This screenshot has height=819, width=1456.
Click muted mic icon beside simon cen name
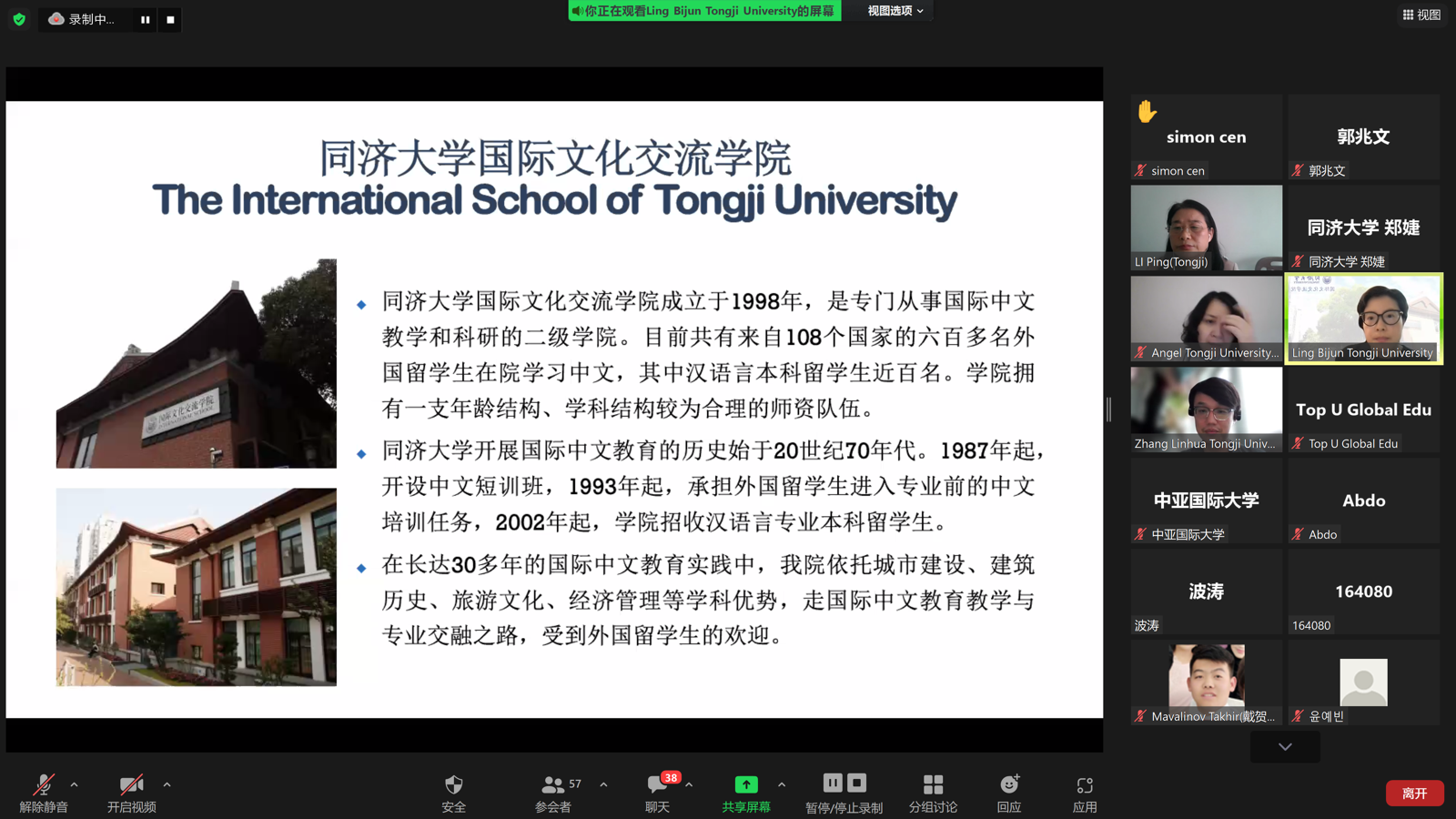coord(1140,170)
